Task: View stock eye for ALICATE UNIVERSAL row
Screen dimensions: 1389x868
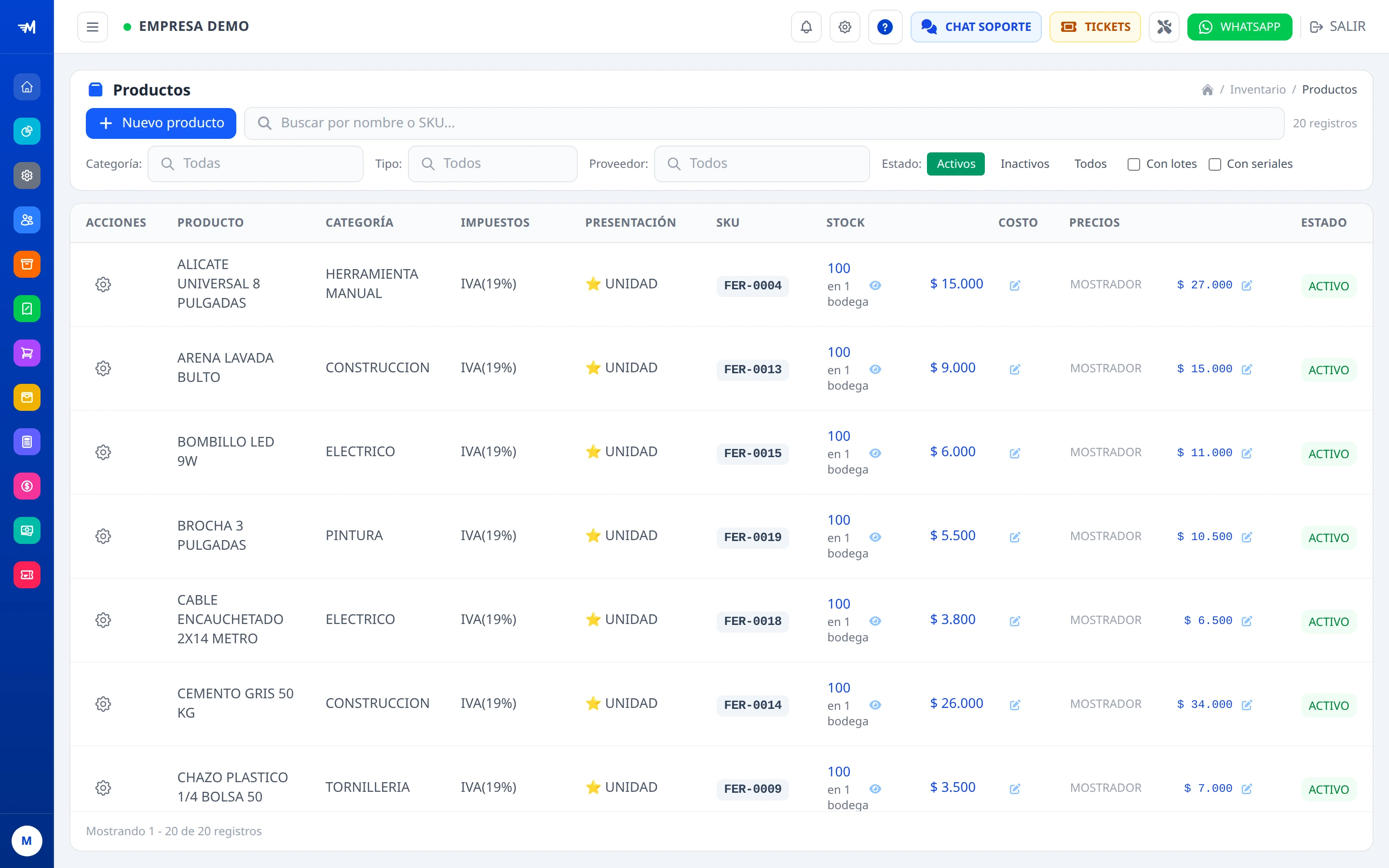Action: click(x=875, y=285)
